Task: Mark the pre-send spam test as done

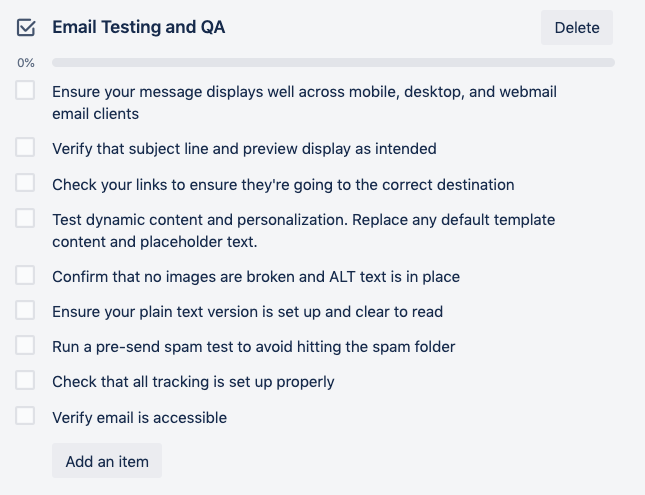Action: [26, 346]
